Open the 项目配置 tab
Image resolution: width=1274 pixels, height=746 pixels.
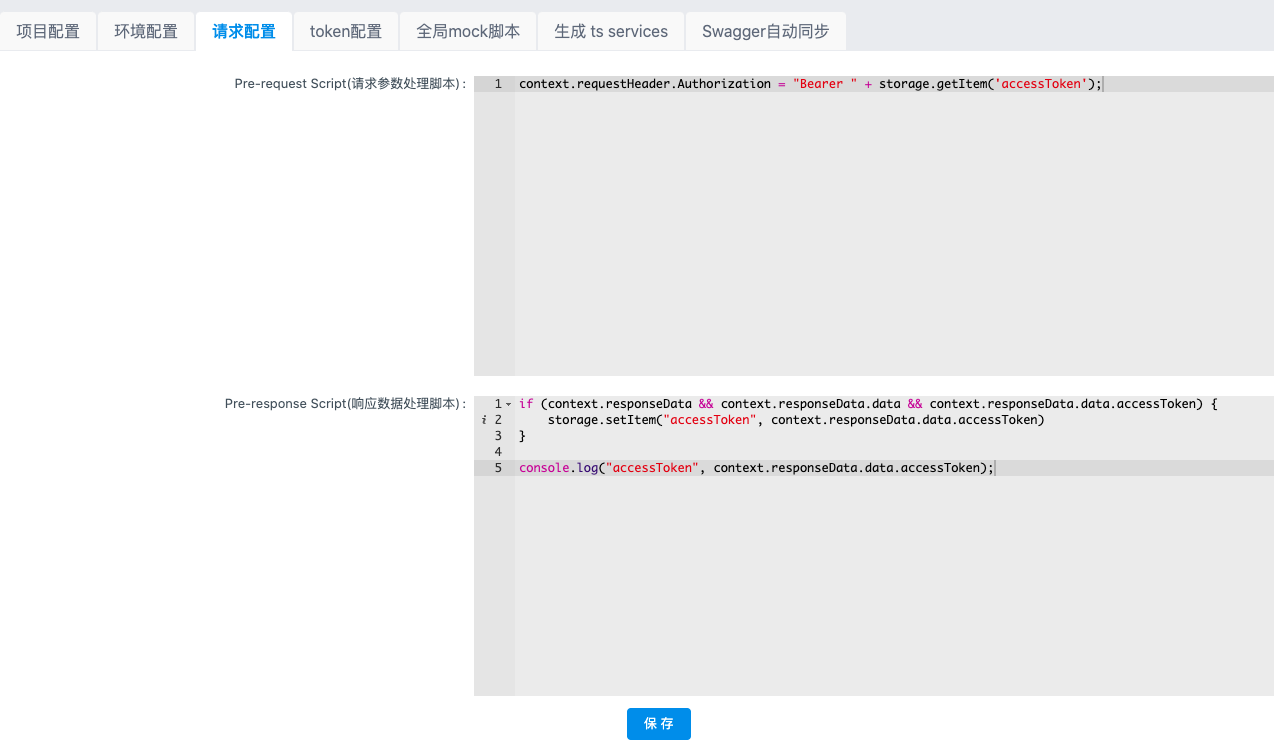tap(48, 31)
